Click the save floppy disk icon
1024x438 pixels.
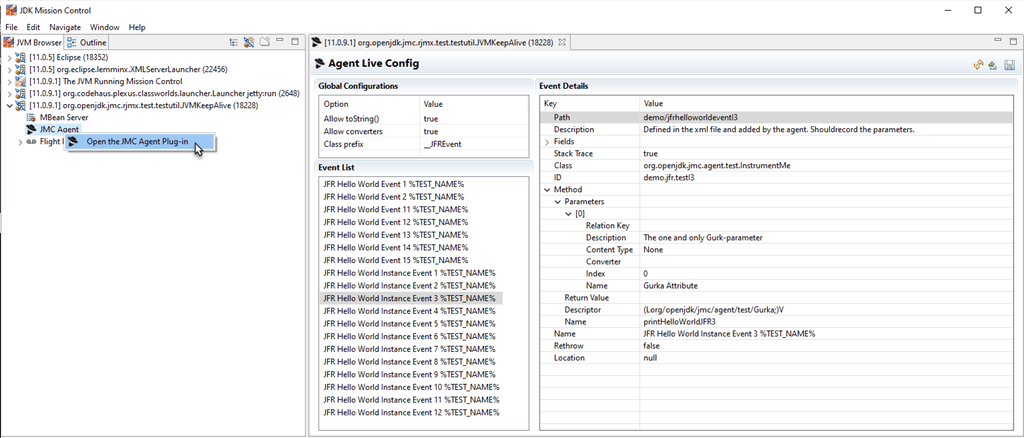click(x=1009, y=64)
